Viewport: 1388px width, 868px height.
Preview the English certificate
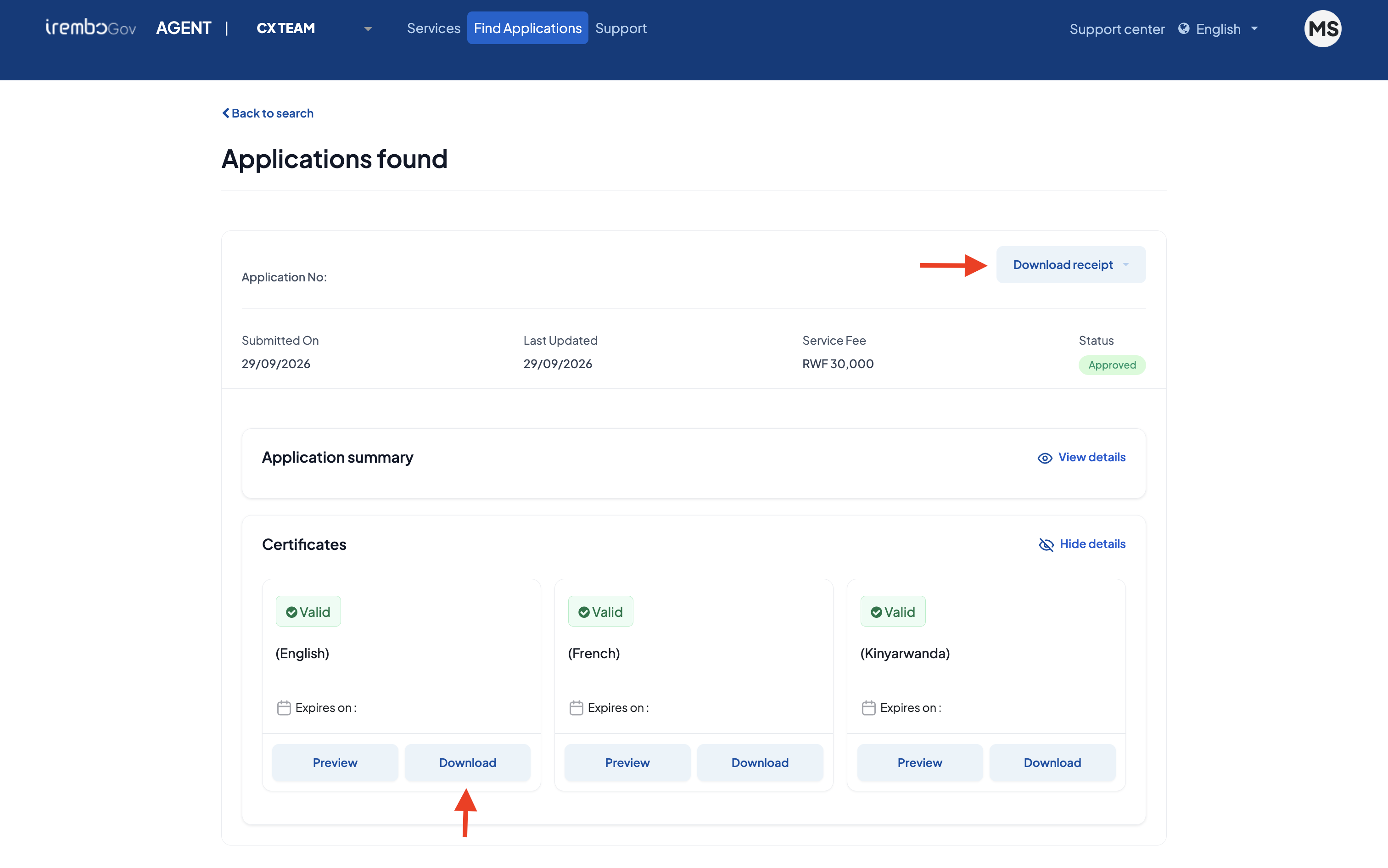point(335,762)
